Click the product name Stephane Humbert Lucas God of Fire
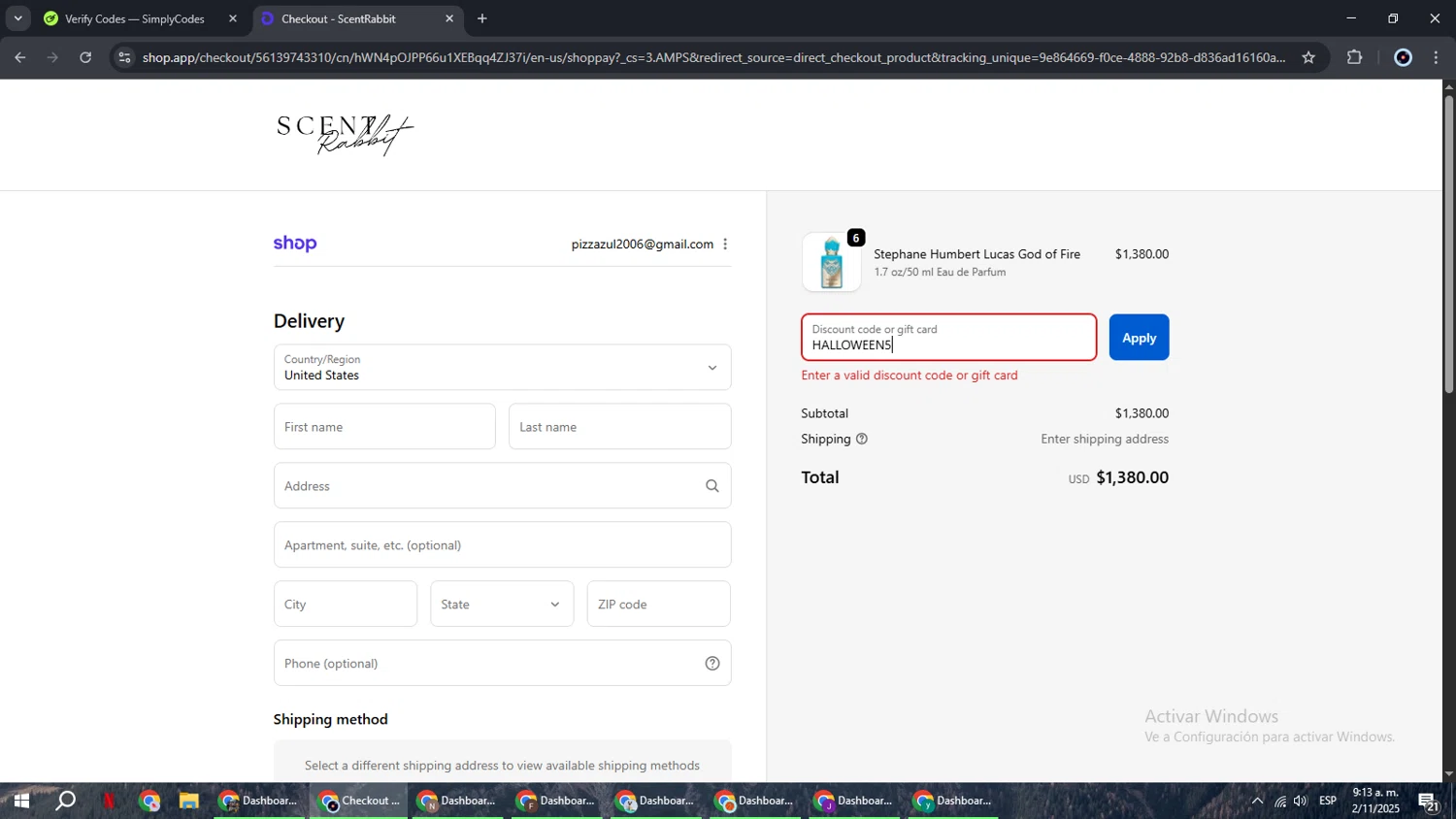 [x=976, y=254]
